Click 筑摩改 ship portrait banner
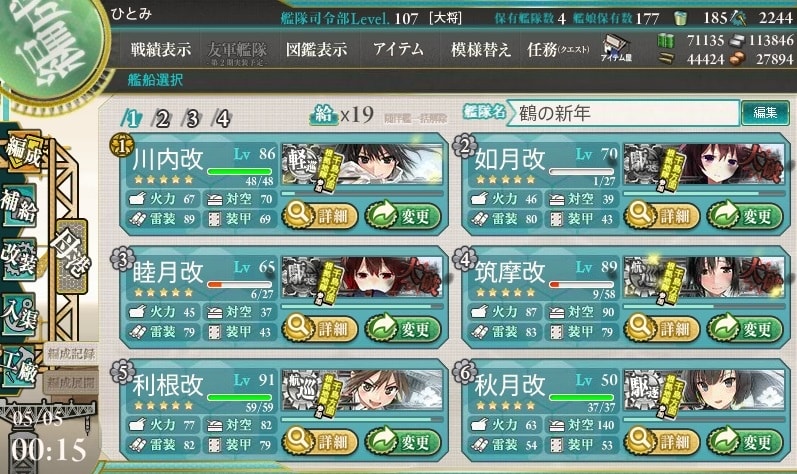The width and height of the screenshot is (797, 474). click(x=704, y=278)
